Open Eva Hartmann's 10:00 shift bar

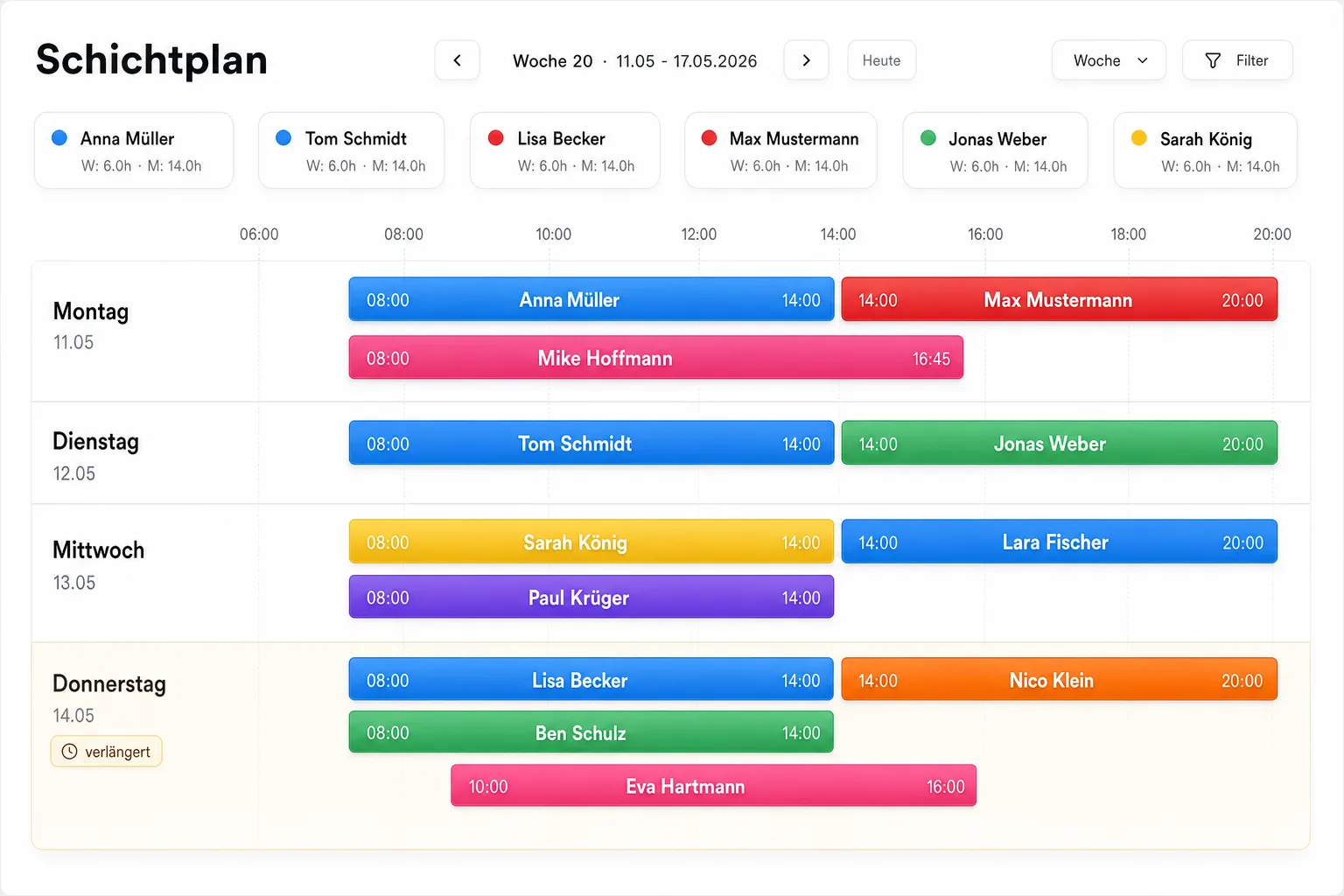(714, 785)
